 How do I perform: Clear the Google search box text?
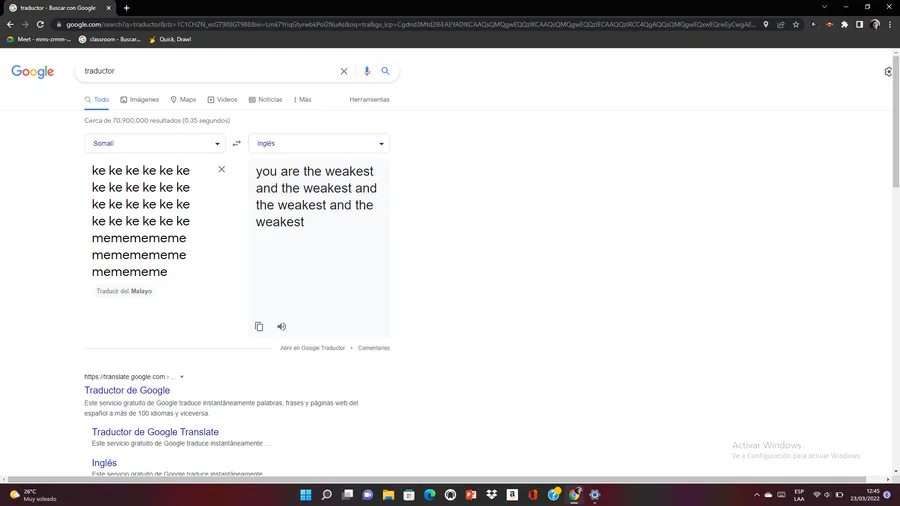pos(344,71)
